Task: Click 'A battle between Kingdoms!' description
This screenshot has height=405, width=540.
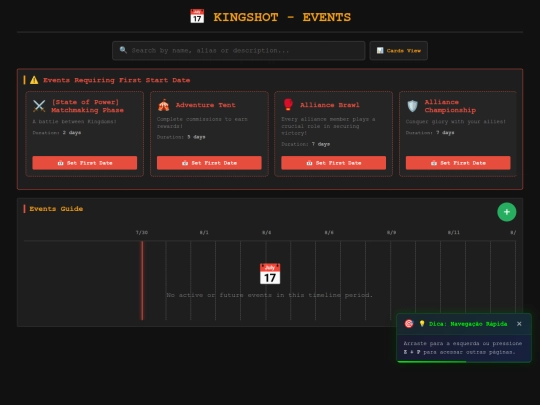Action: (x=75, y=122)
